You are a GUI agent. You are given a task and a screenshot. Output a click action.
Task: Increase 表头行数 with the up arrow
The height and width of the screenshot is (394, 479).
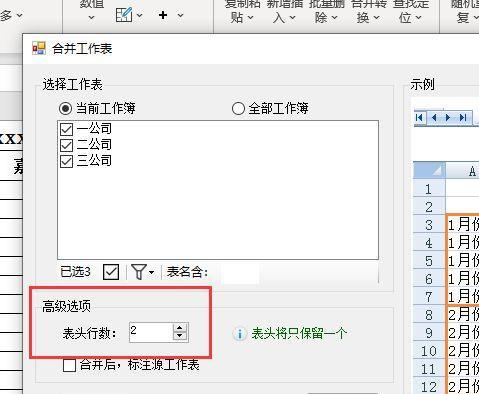tap(180, 327)
